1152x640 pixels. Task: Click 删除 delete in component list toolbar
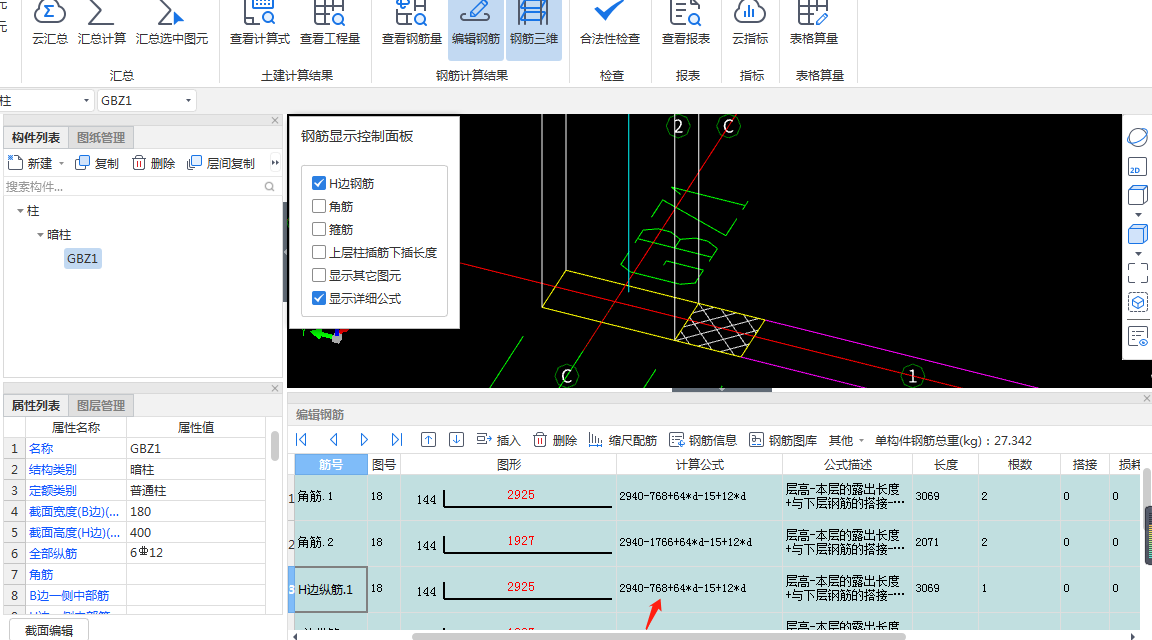[x=154, y=162]
